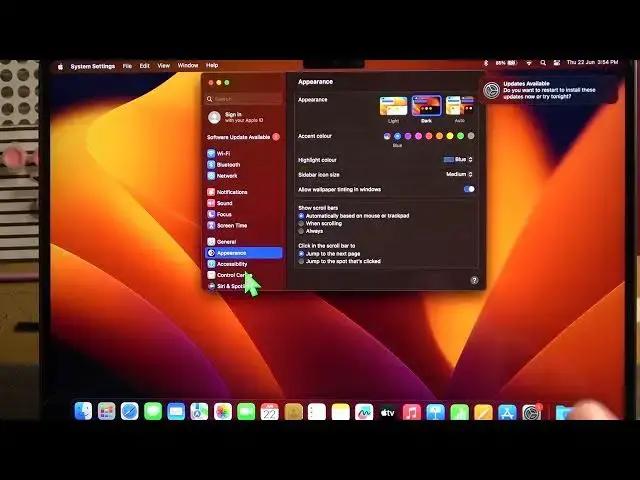The image size is (640, 480).
Task: Open the Edit menu
Action: point(144,66)
